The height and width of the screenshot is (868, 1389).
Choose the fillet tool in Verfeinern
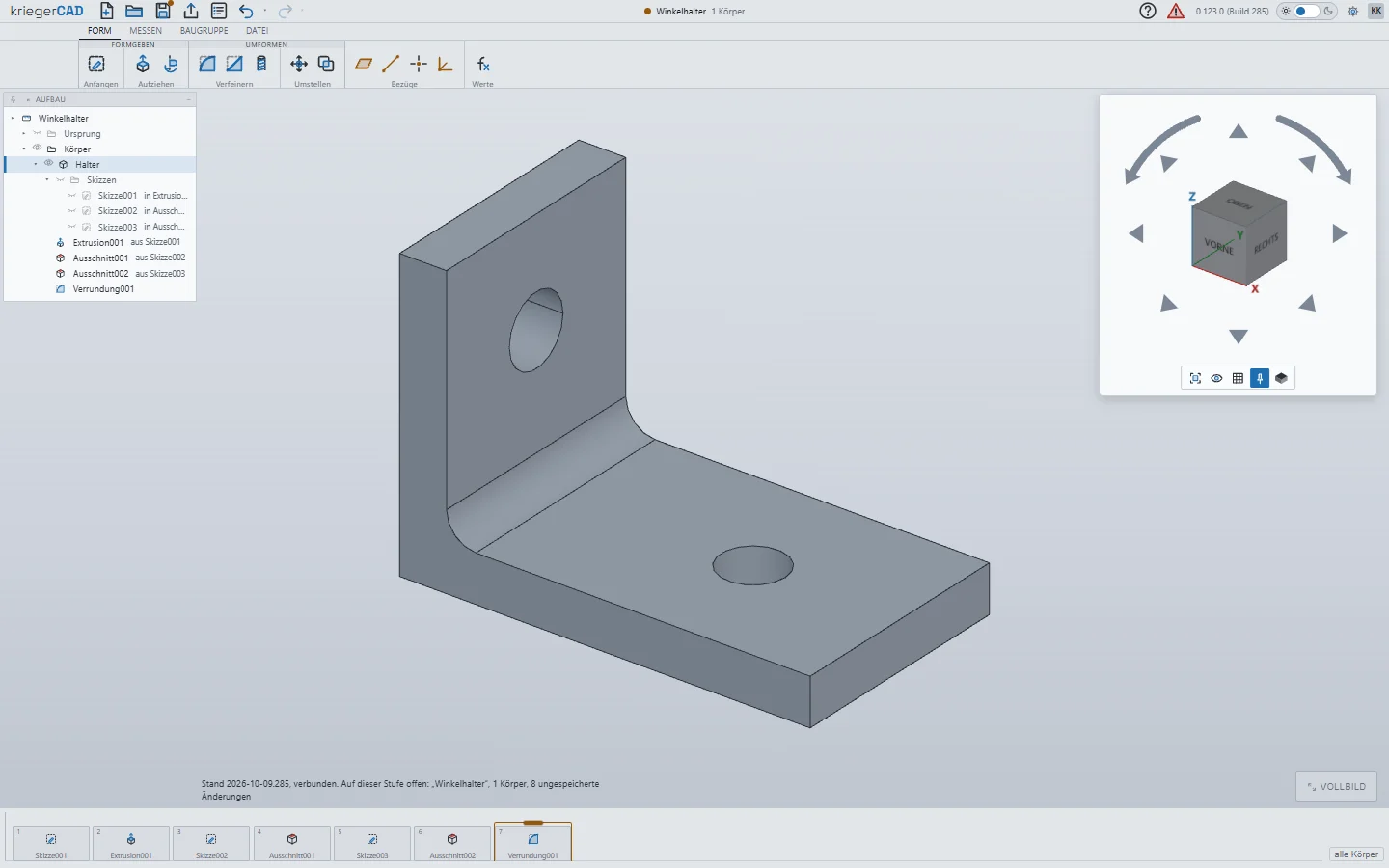point(207,65)
